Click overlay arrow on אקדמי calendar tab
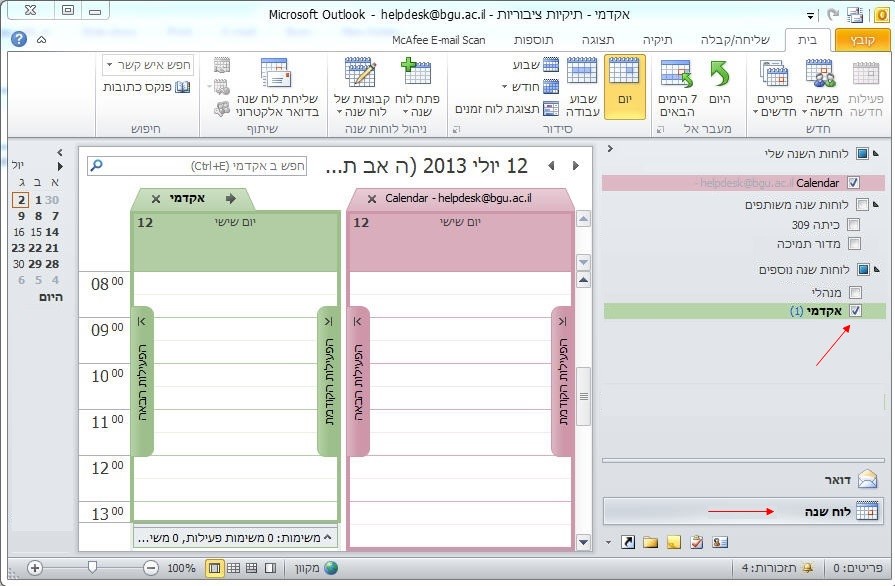The image size is (895, 586). [231, 198]
